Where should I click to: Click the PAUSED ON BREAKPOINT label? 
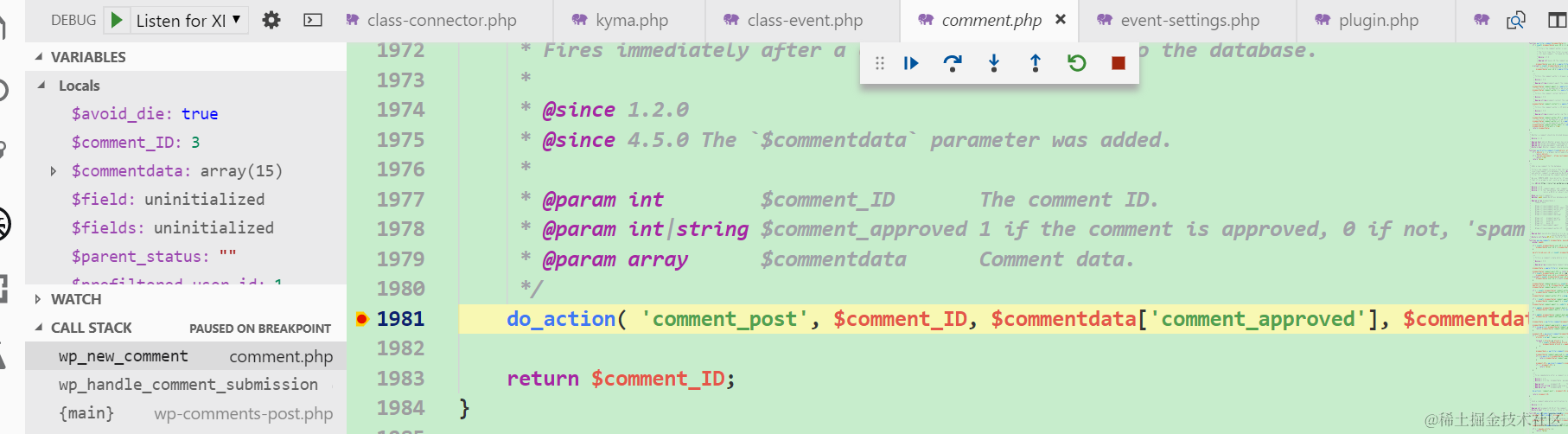(x=260, y=329)
